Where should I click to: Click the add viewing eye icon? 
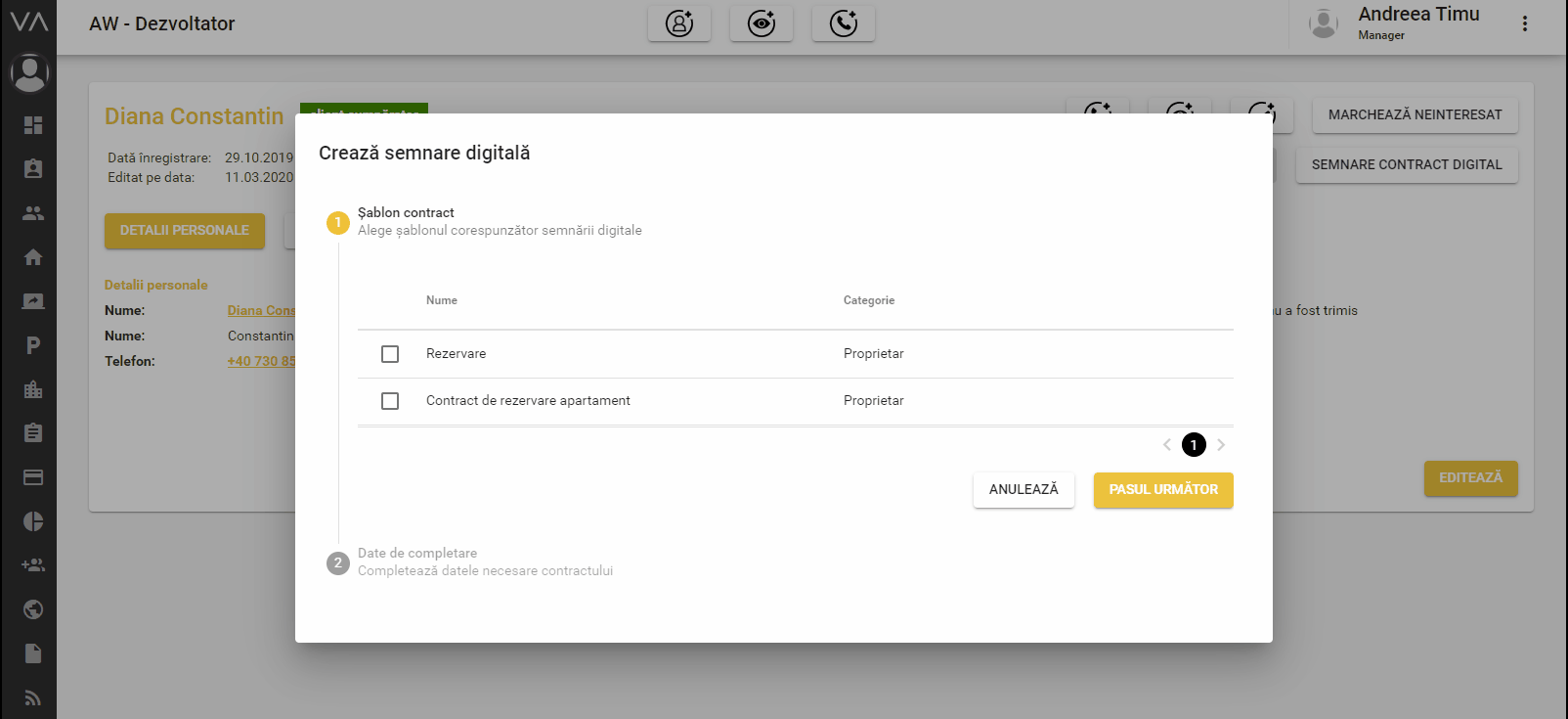click(x=762, y=23)
